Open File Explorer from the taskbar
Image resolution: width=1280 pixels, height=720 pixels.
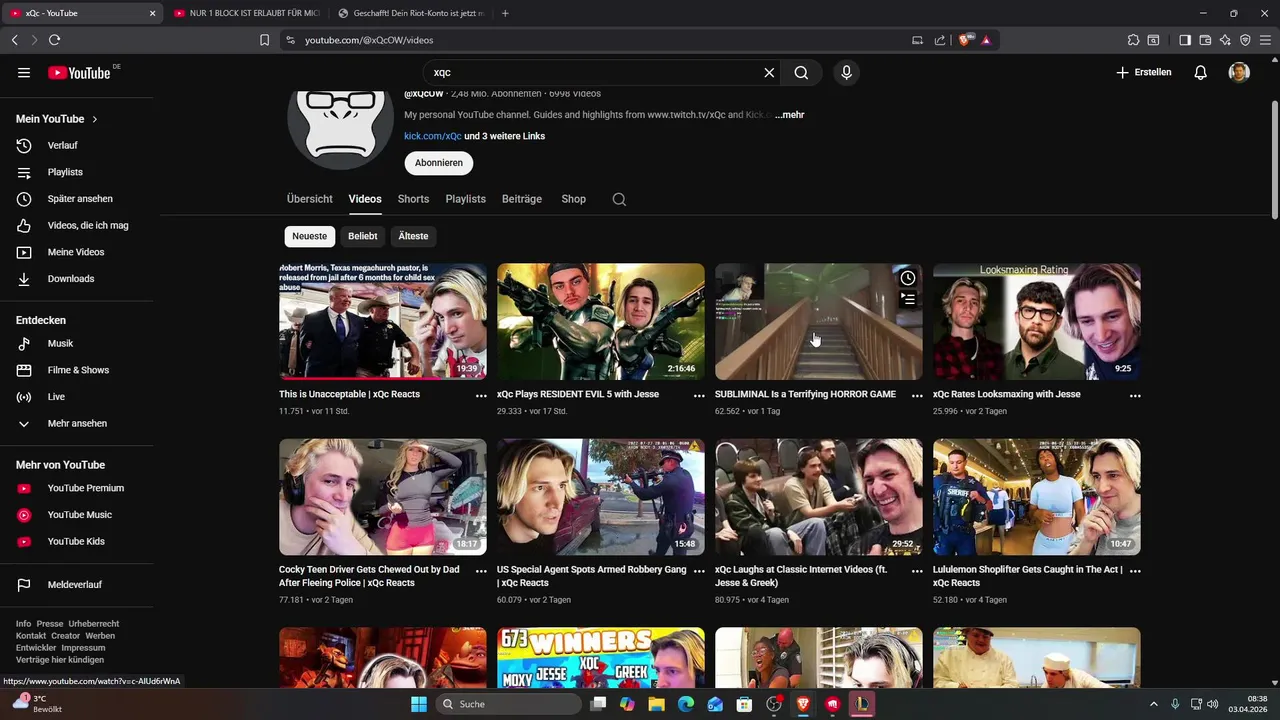point(656,704)
